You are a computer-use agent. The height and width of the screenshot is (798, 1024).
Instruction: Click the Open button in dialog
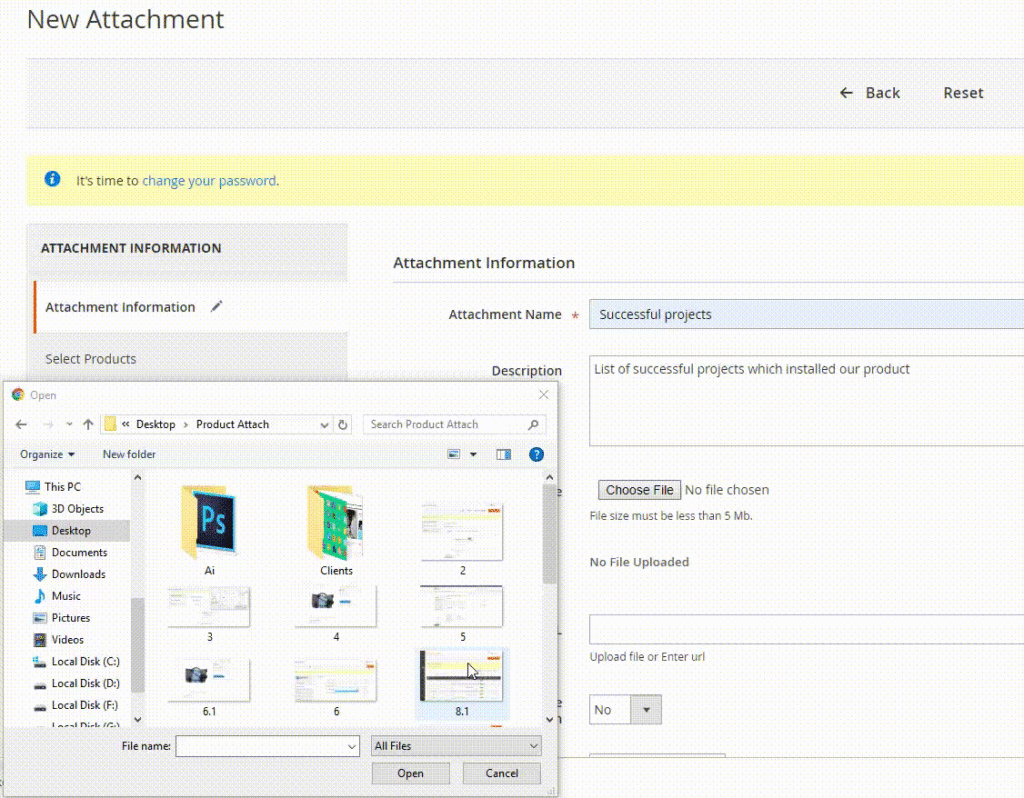pos(410,773)
